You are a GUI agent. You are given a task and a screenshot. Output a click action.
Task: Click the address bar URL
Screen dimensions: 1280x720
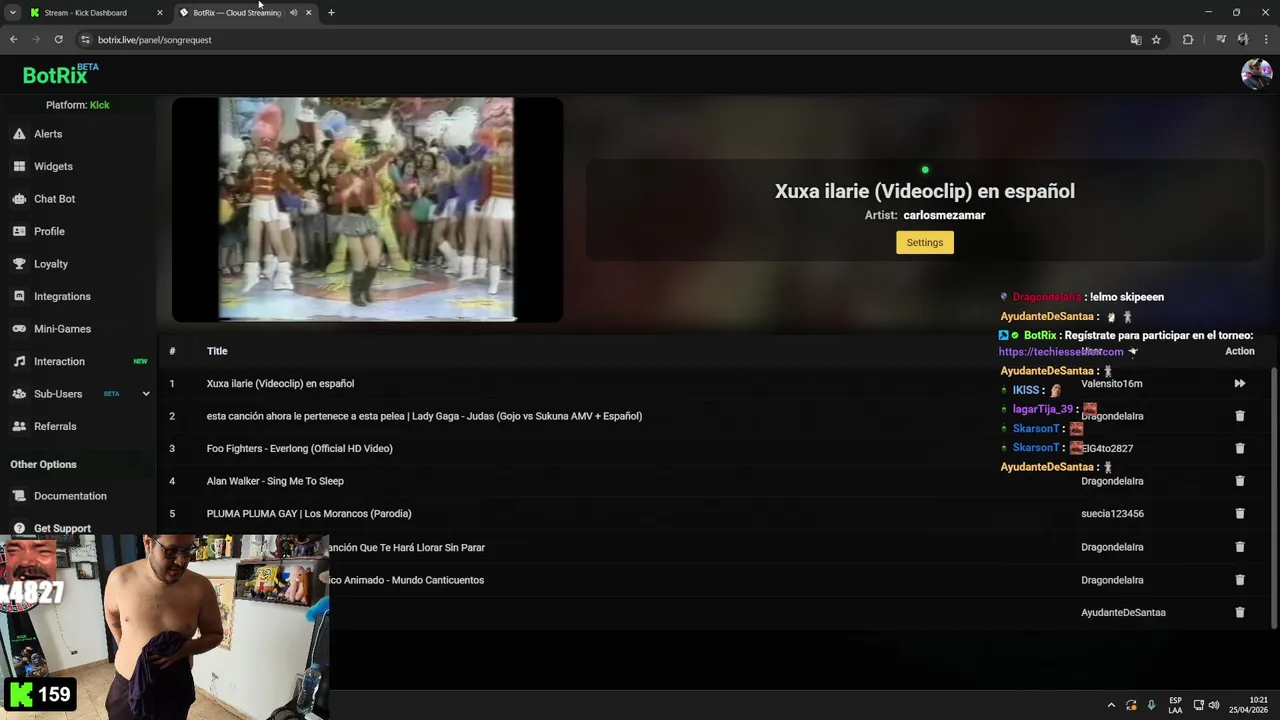pos(155,40)
